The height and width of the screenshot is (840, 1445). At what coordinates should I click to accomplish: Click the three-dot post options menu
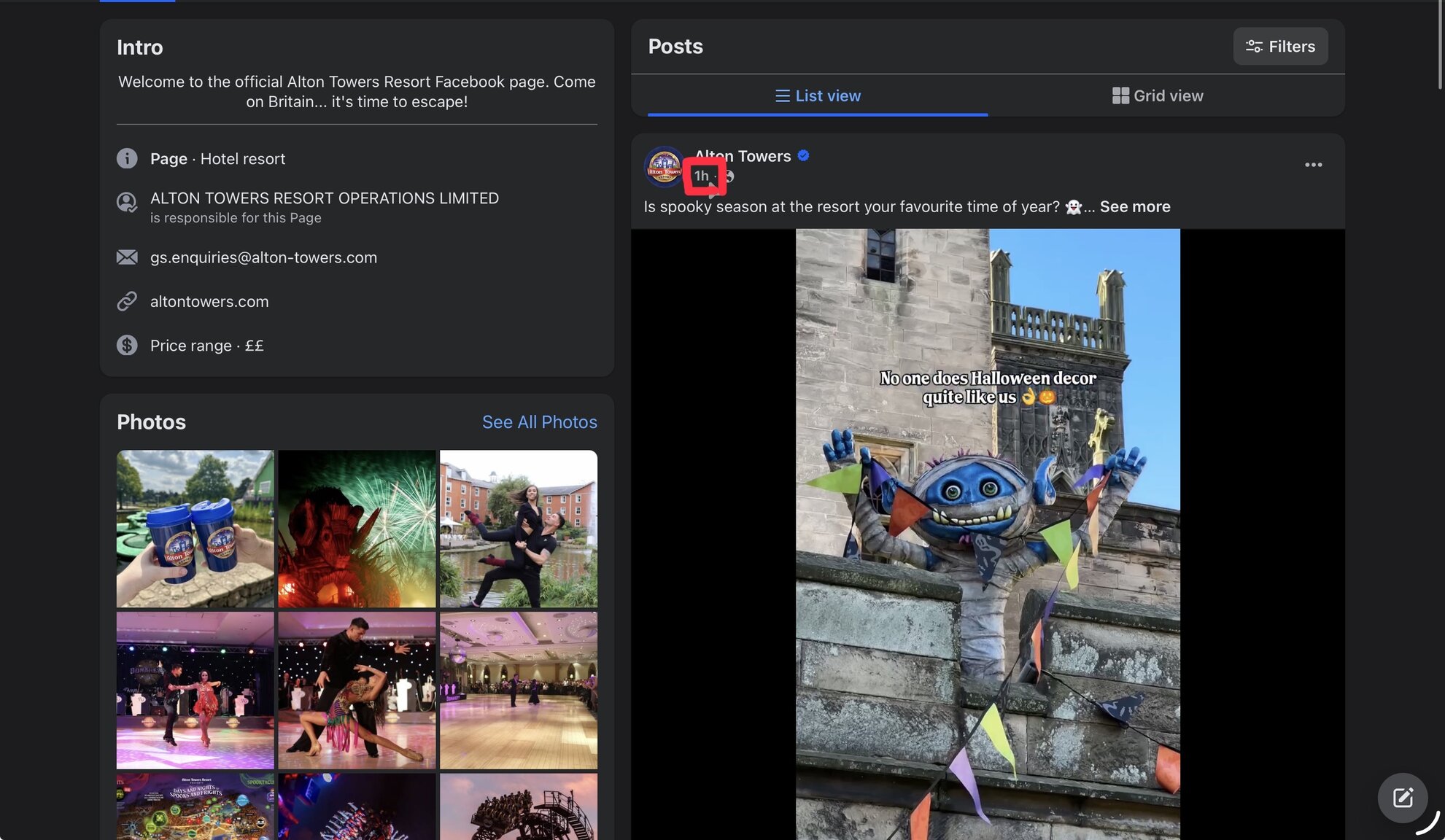pyautogui.click(x=1313, y=165)
